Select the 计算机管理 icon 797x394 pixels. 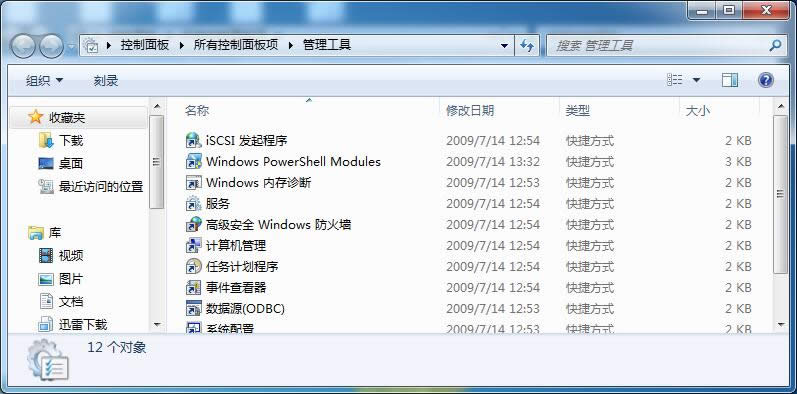(x=194, y=246)
